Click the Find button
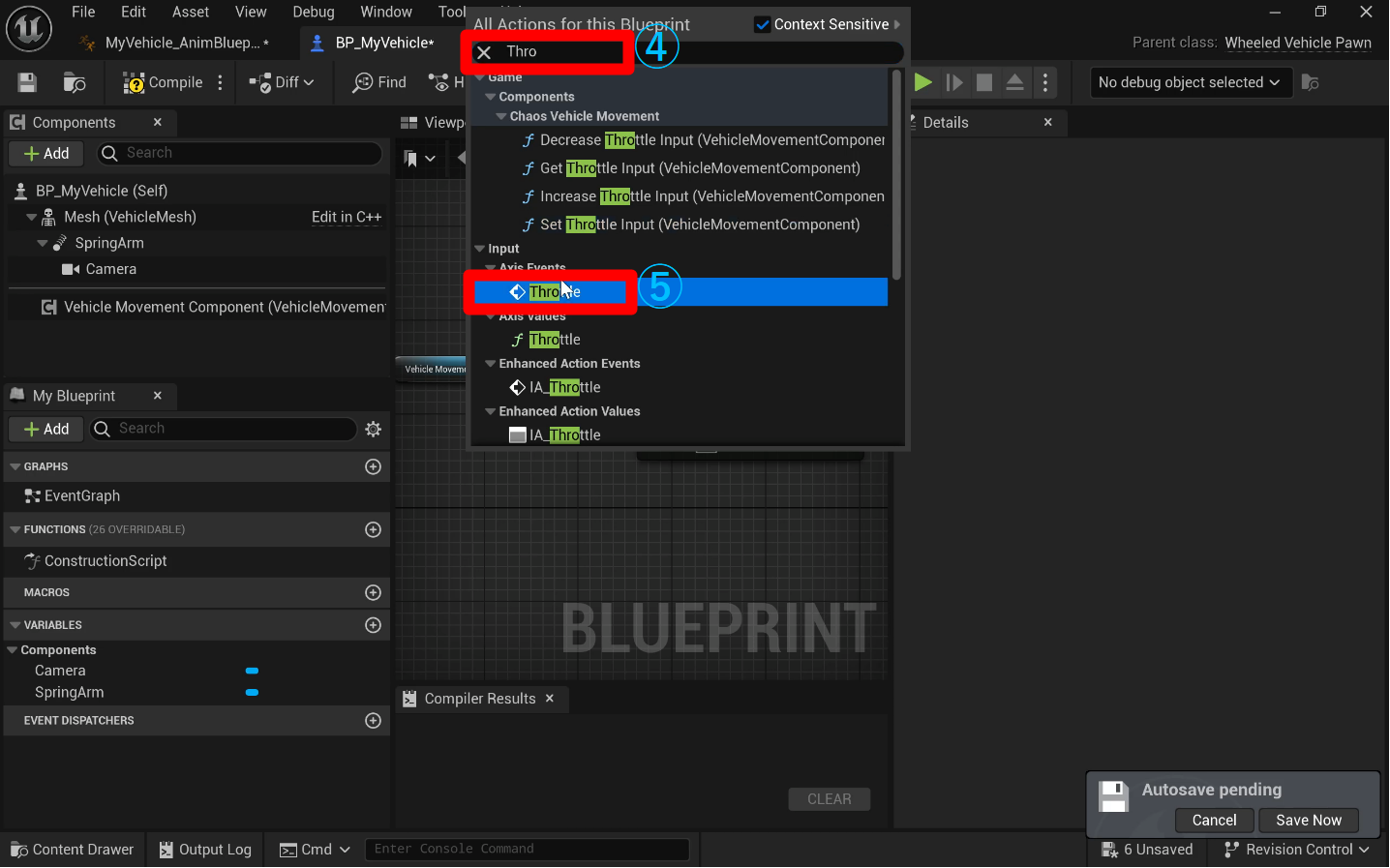 coord(379,83)
